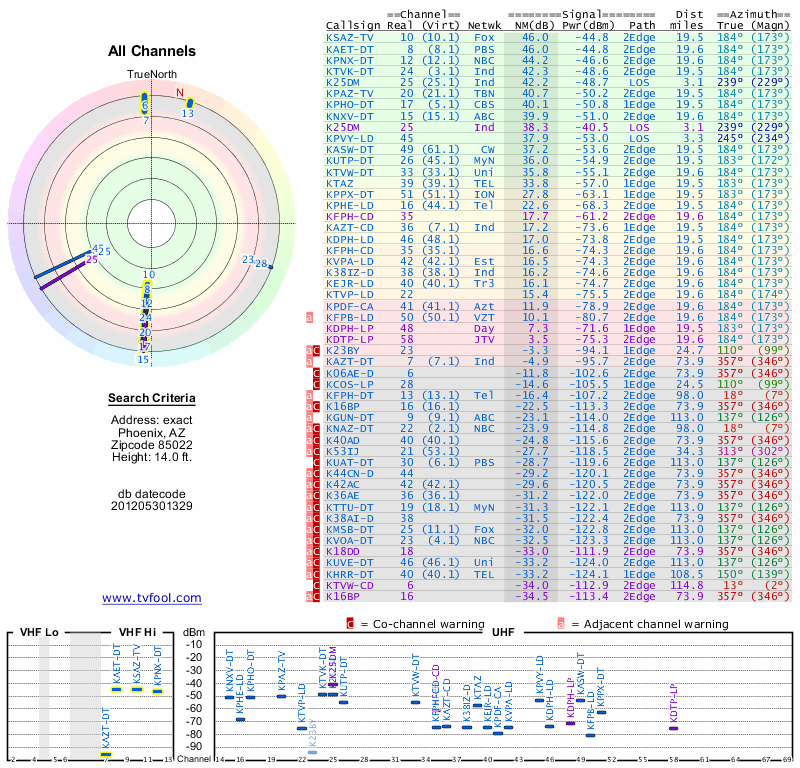Click the channel 28 dot on radar plot
Image resolution: width=800 pixels, height=768 pixels.
click(271, 267)
